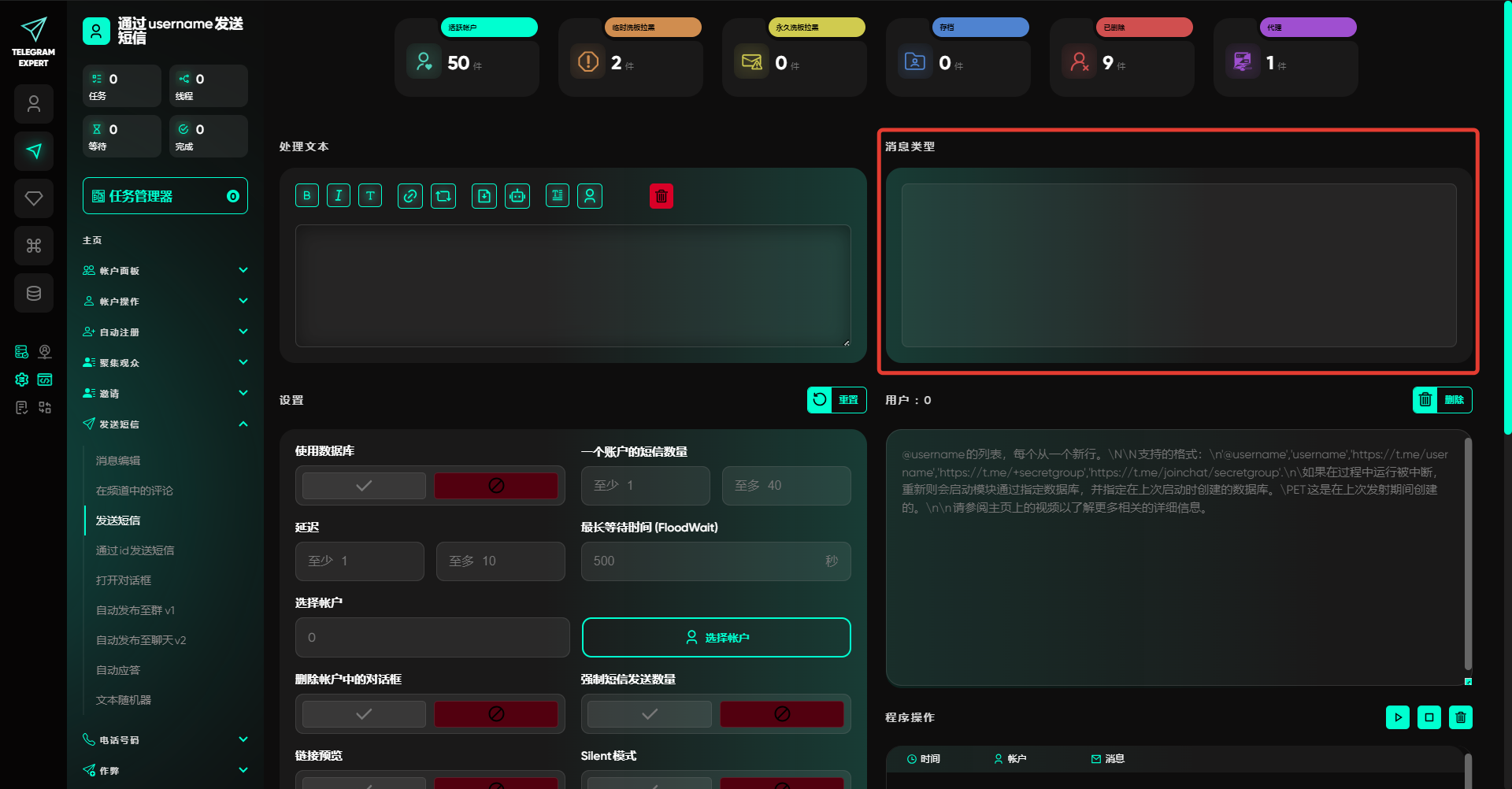
Task: Enable 使用数据库 with the checkmark toggle
Action: pyautogui.click(x=364, y=486)
